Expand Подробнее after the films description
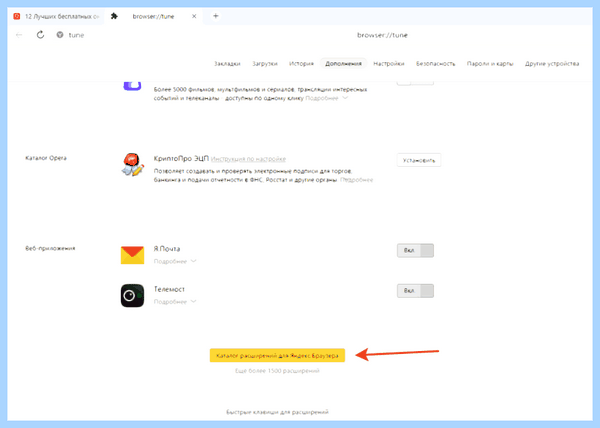This screenshot has height=428, width=600. coord(326,98)
